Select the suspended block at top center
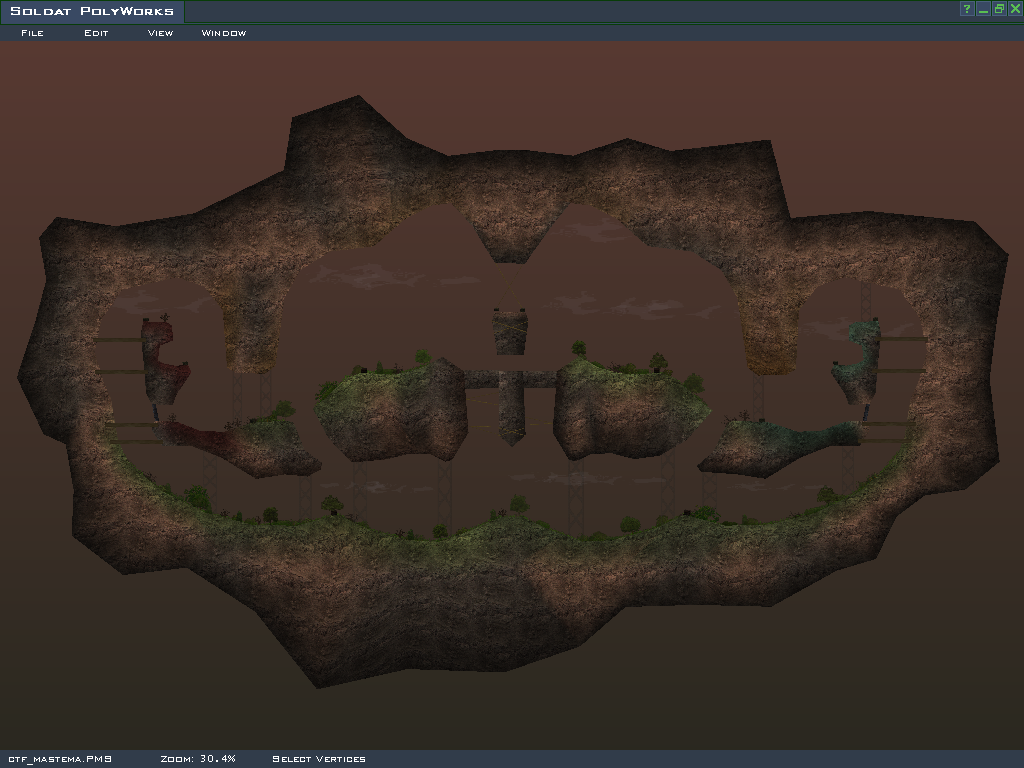 click(510, 333)
